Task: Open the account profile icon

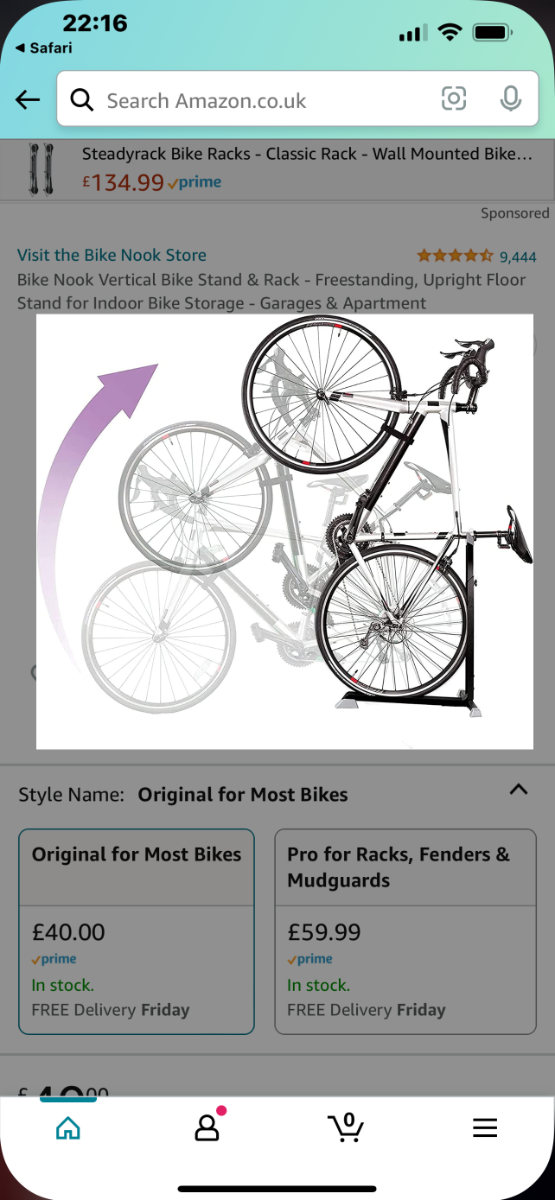Action: pos(207,1127)
